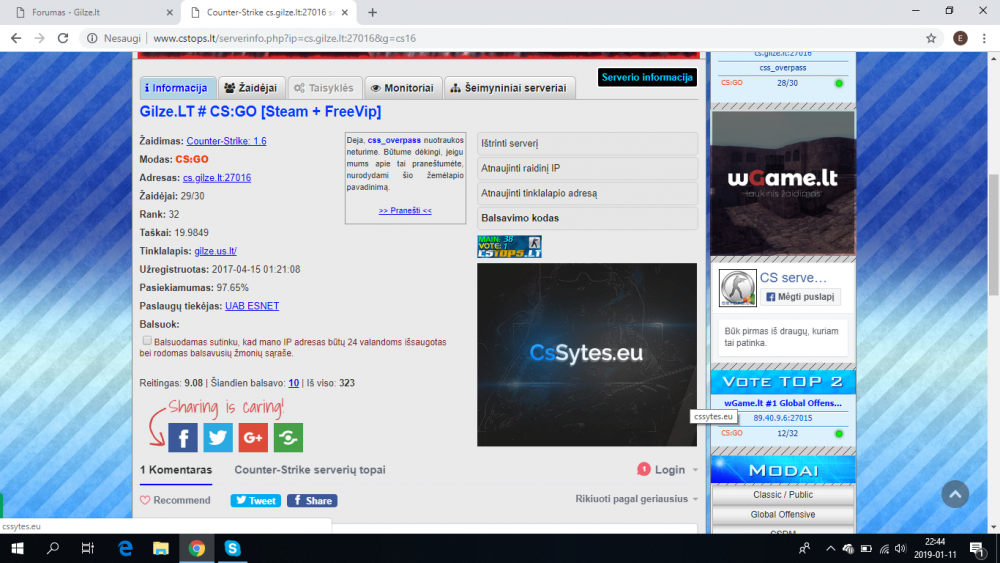Open a new browser tab
The image size is (1000, 563).
[x=372, y=12]
